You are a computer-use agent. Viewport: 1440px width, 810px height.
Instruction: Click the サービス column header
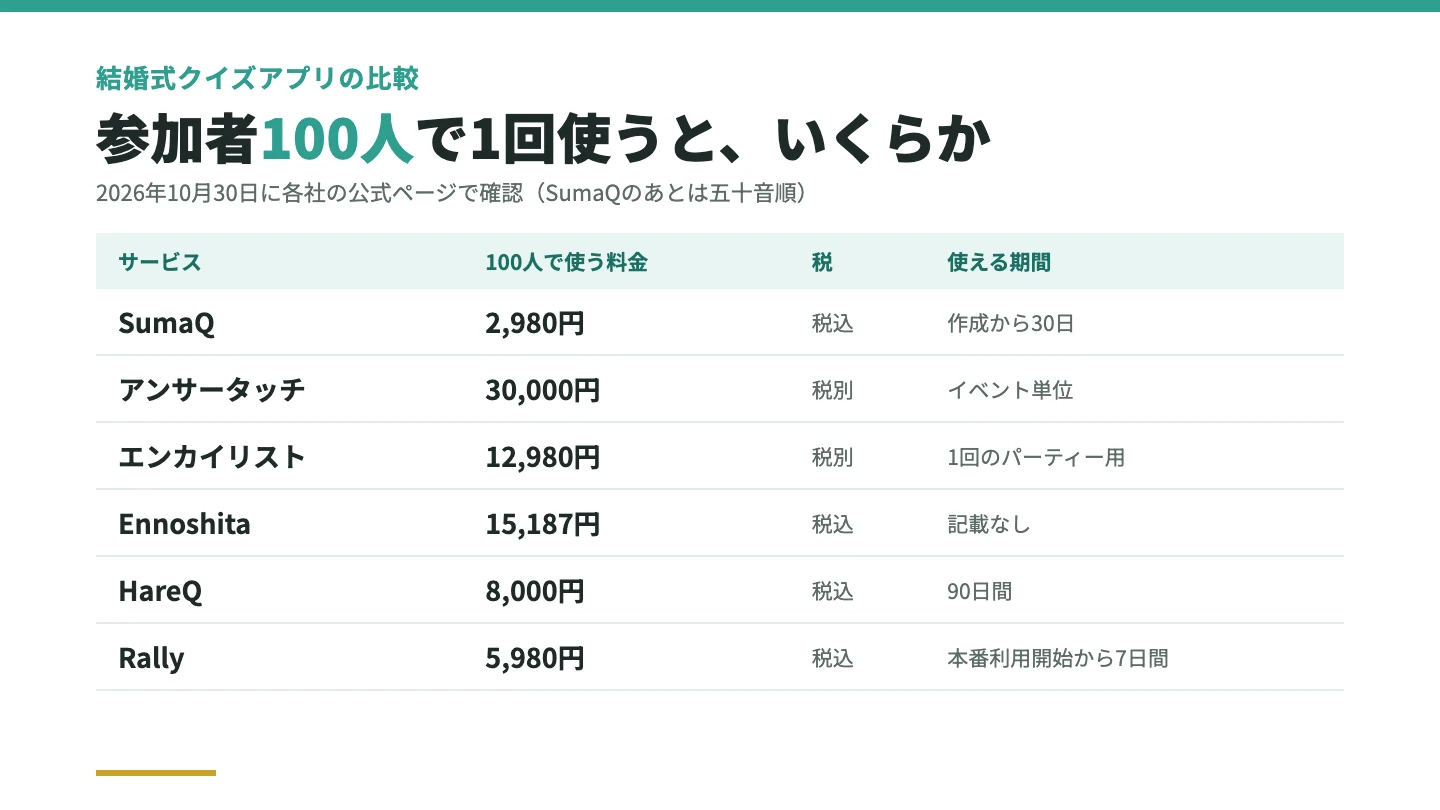click(x=160, y=262)
